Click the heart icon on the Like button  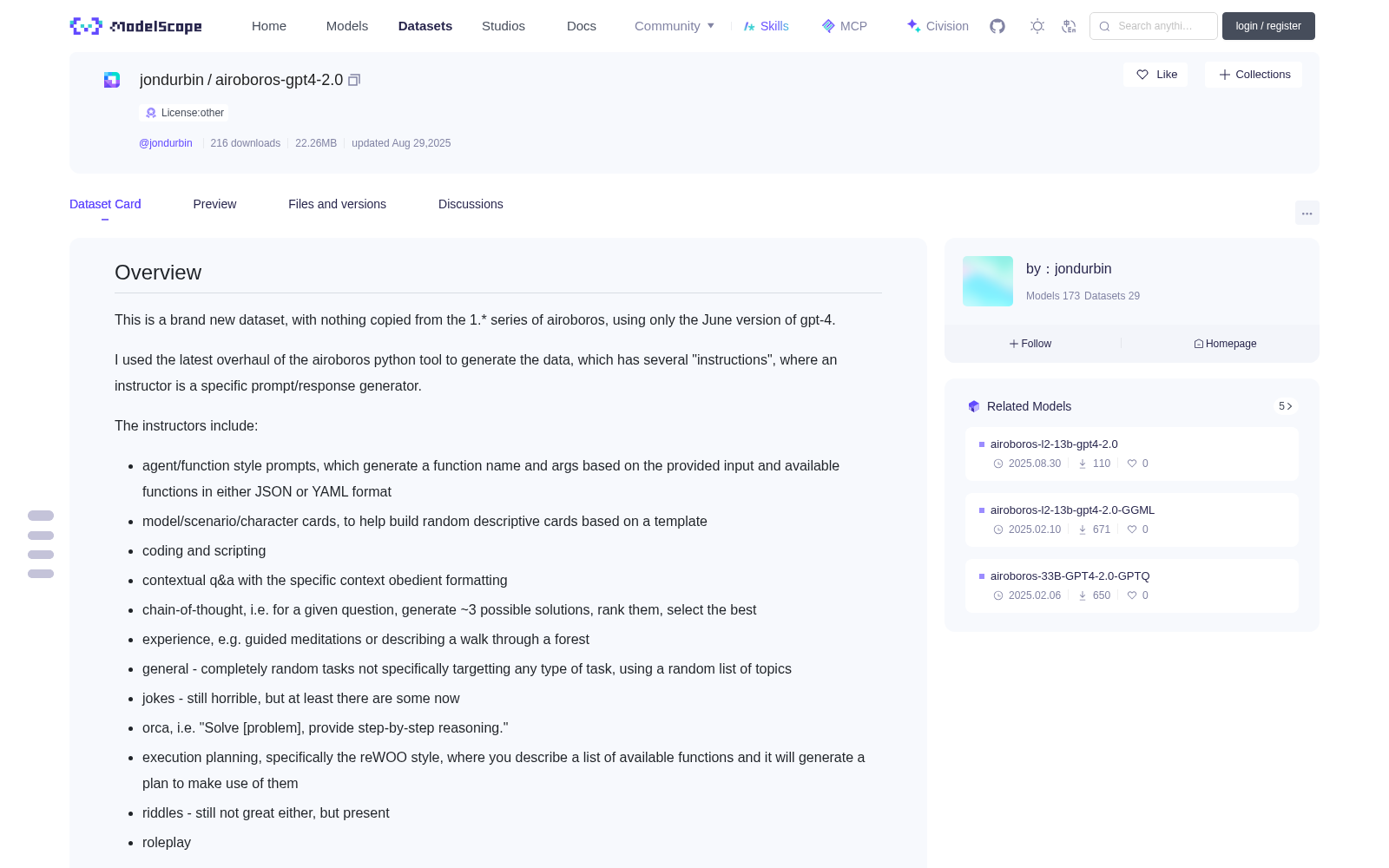1142,75
